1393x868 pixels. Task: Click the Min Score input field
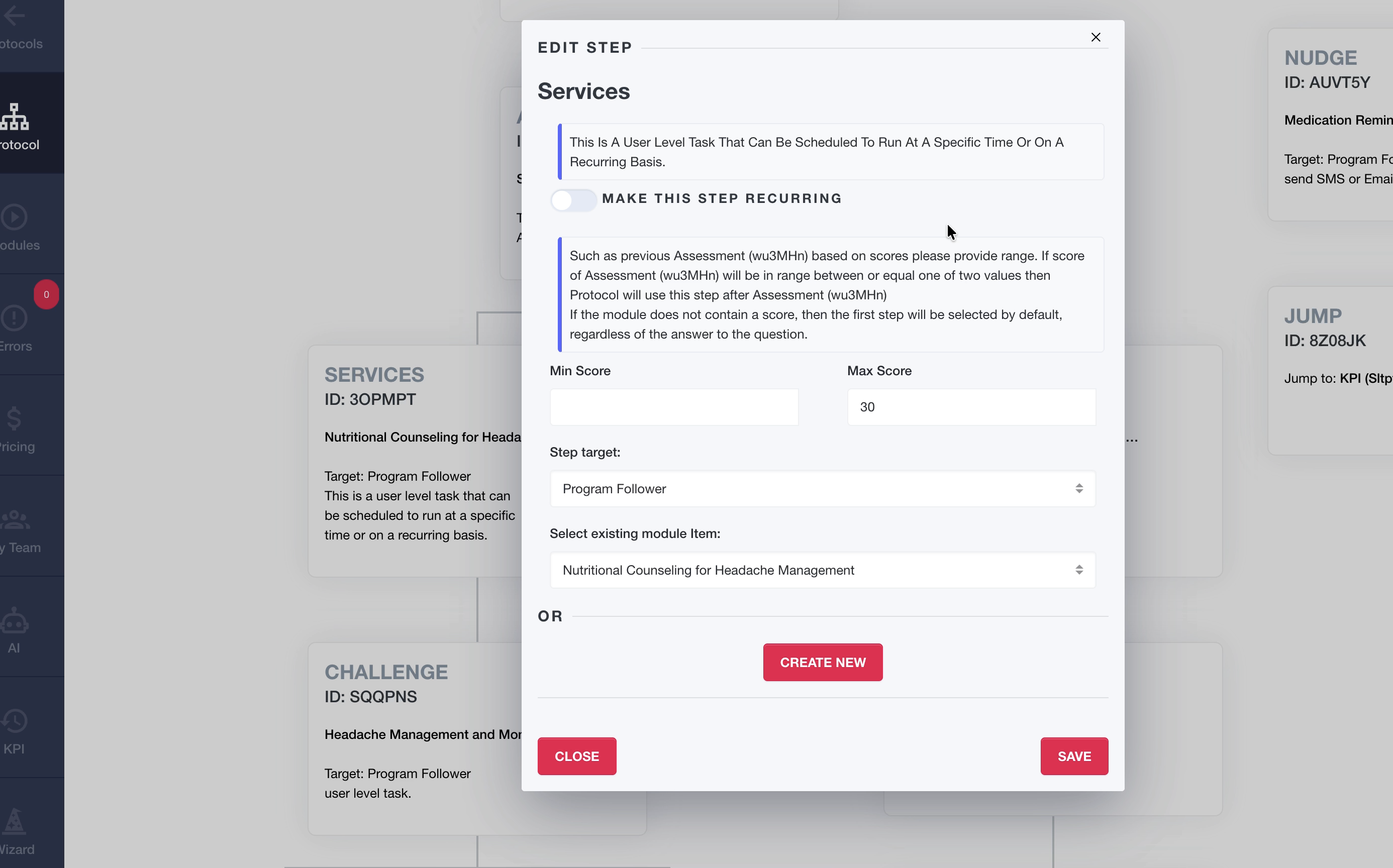pos(673,406)
